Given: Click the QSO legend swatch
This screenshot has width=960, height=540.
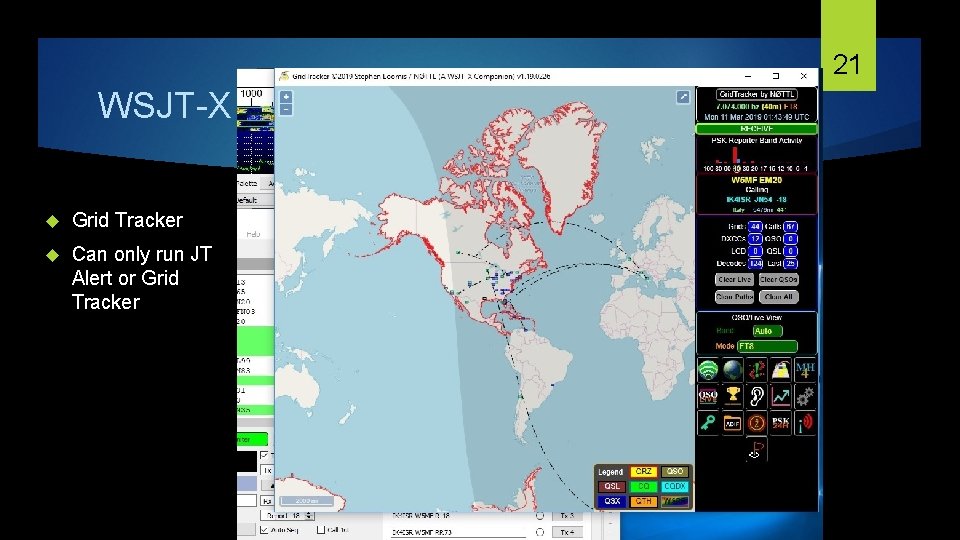Looking at the screenshot, I should tap(675, 471).
